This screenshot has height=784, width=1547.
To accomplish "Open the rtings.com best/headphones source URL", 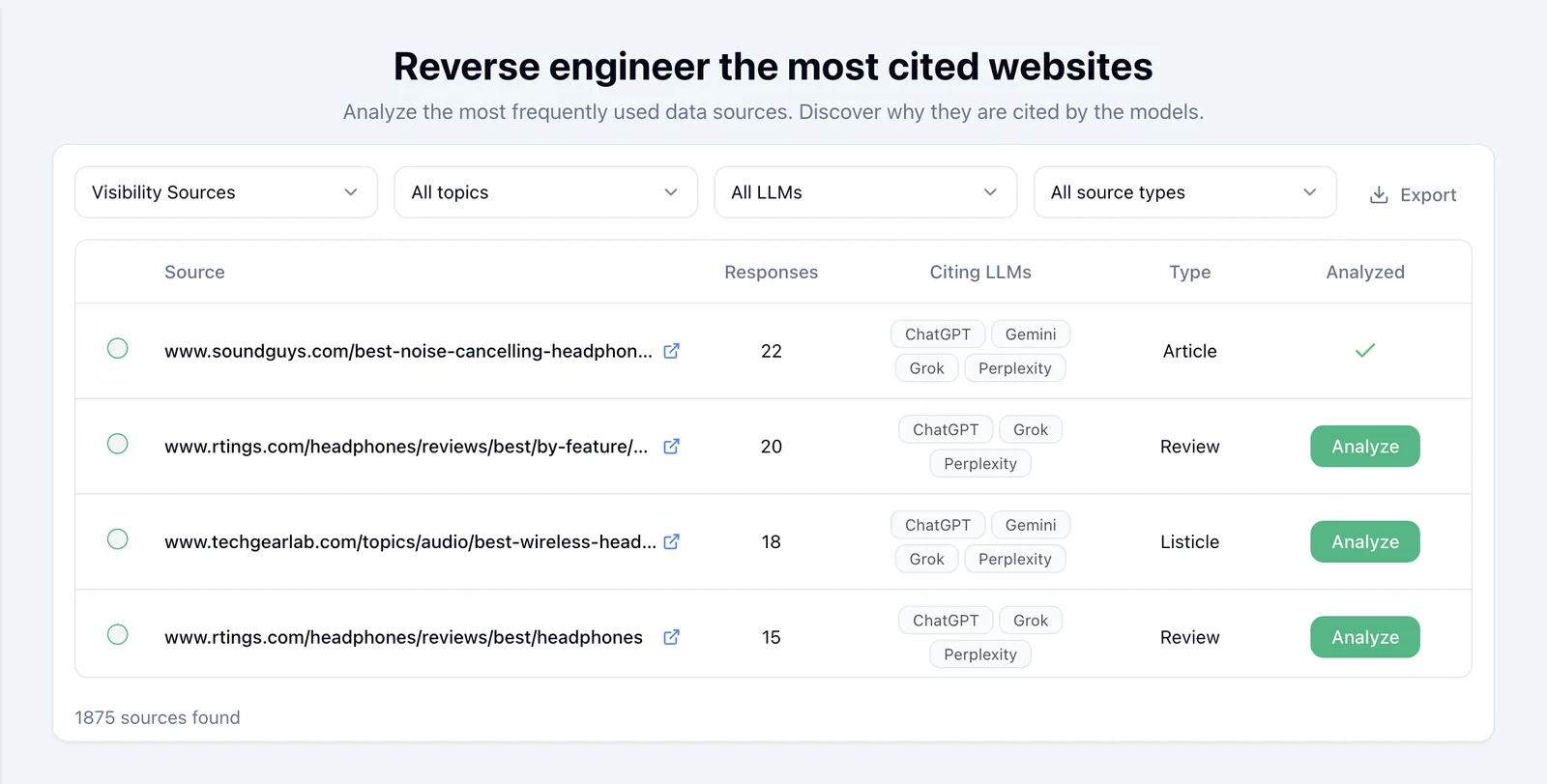I will point(403,637).
